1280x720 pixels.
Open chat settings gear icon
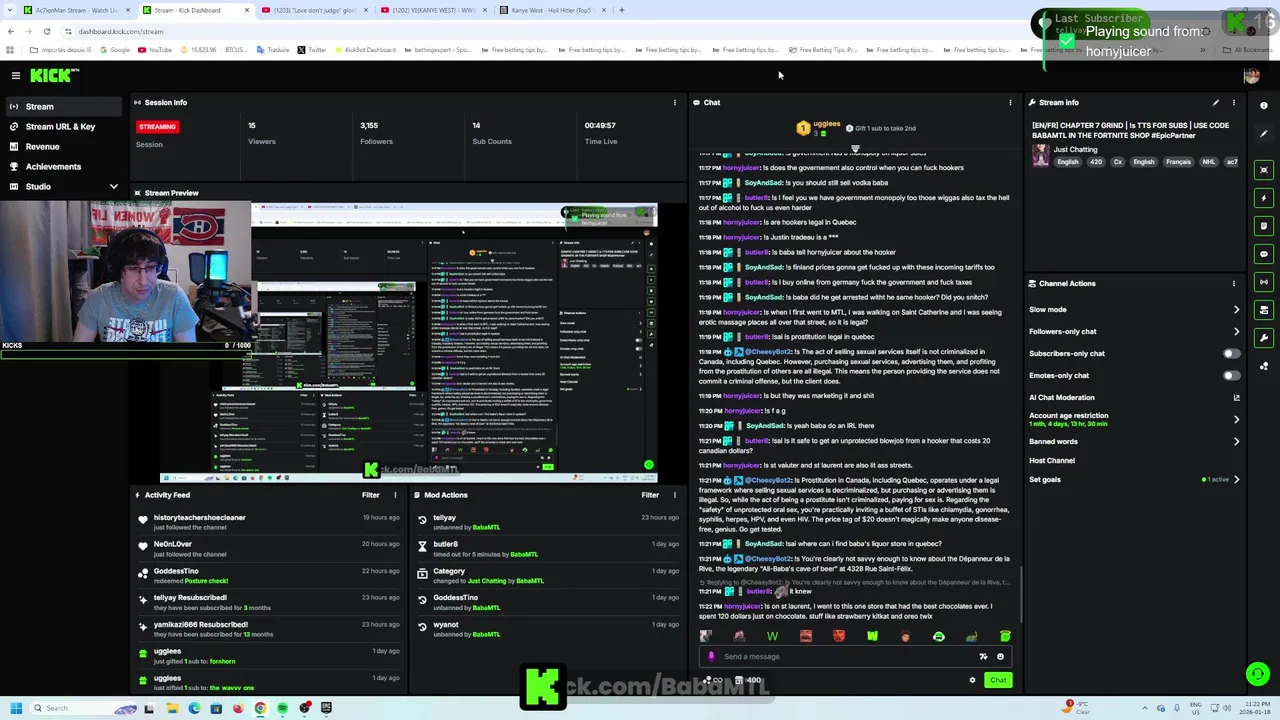972,680
